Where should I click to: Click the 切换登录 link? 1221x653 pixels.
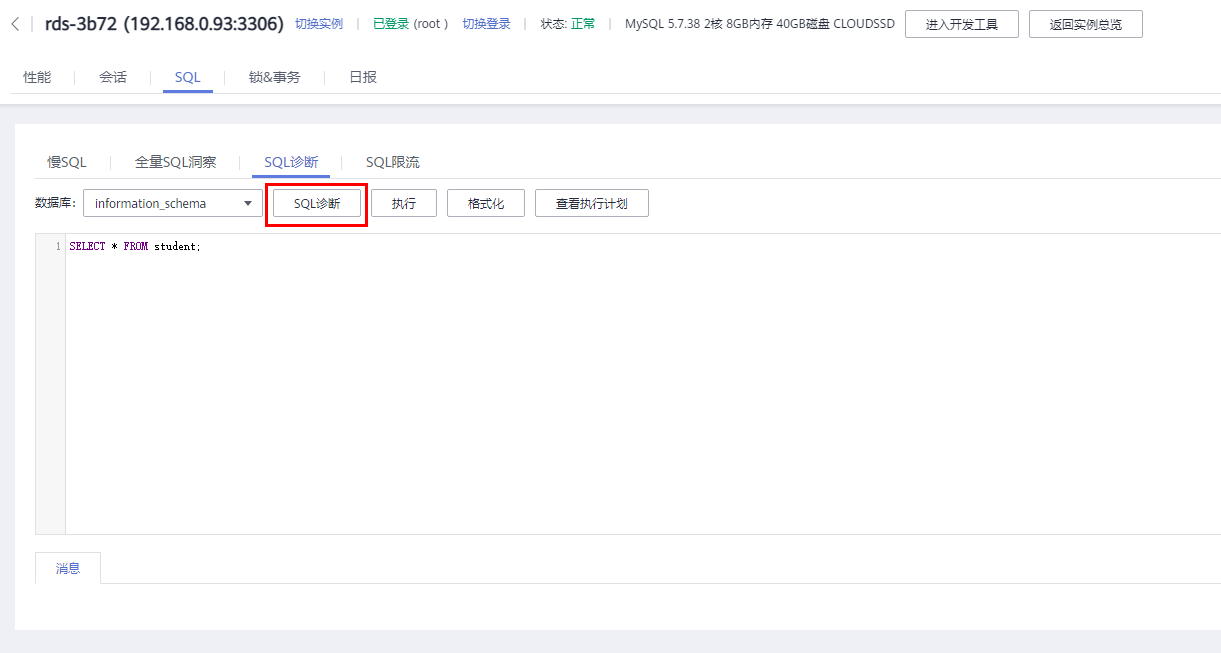click(x=486, y=24)
